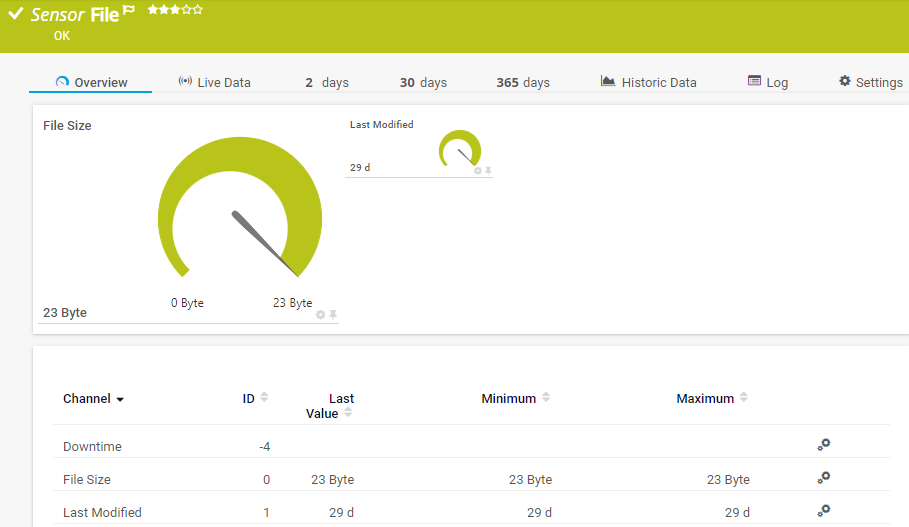Edit File Size channel settings gear
This screenshot has height=527, width=909.
pyautogui.click(x=824, y=478)
